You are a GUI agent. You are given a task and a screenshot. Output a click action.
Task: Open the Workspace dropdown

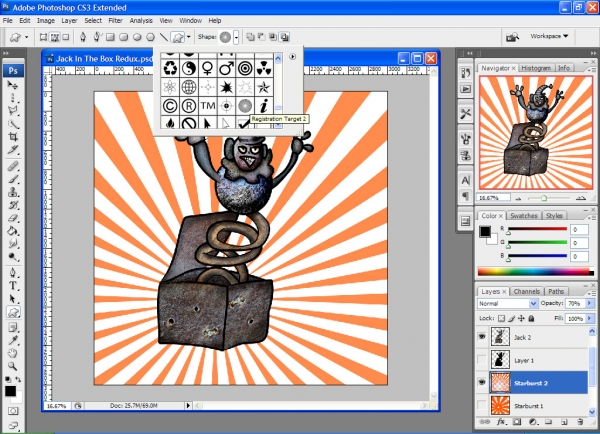(549, 36)
